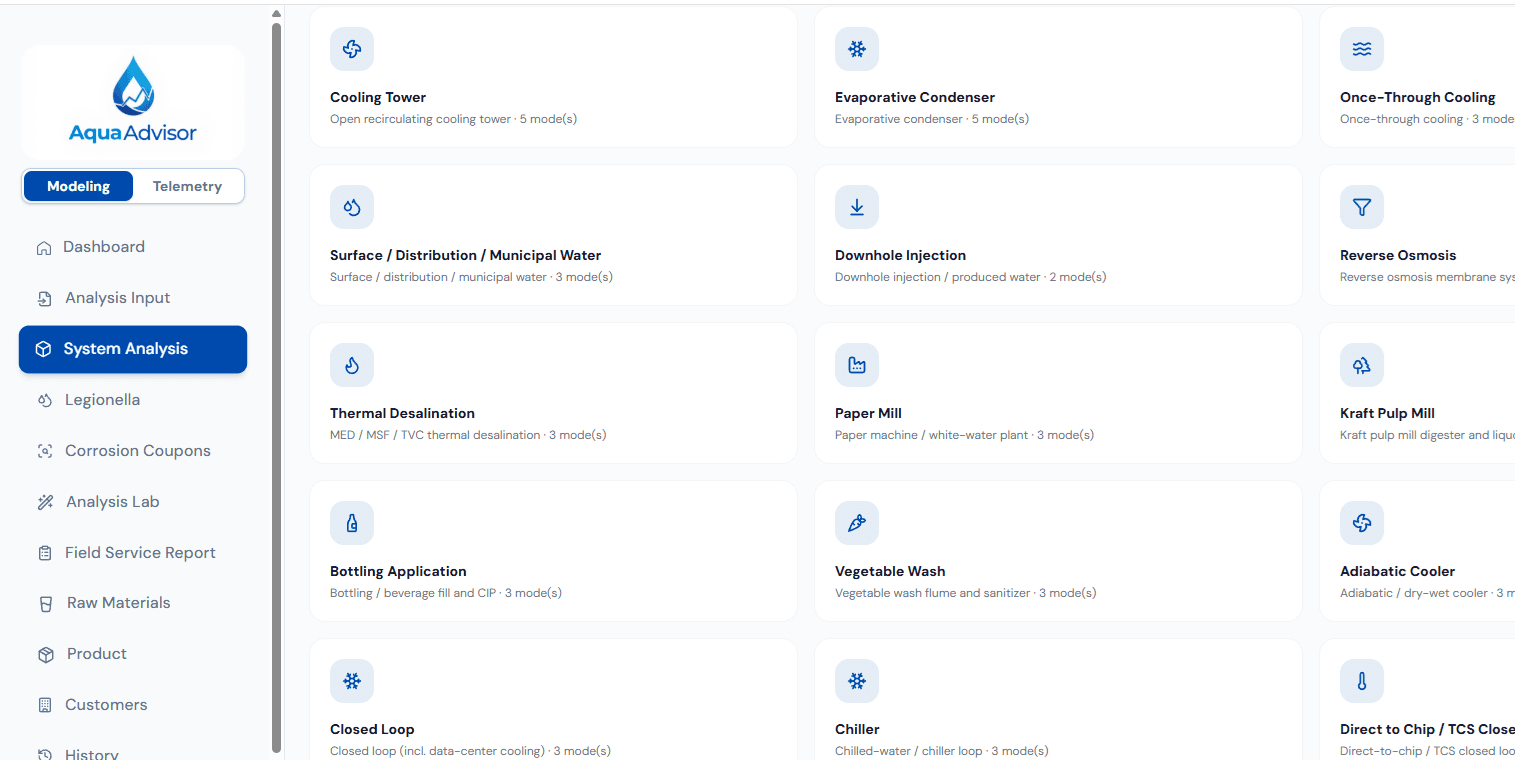
Task: Click the sidebar vertical scrollbar
Action: click(277, 386)
